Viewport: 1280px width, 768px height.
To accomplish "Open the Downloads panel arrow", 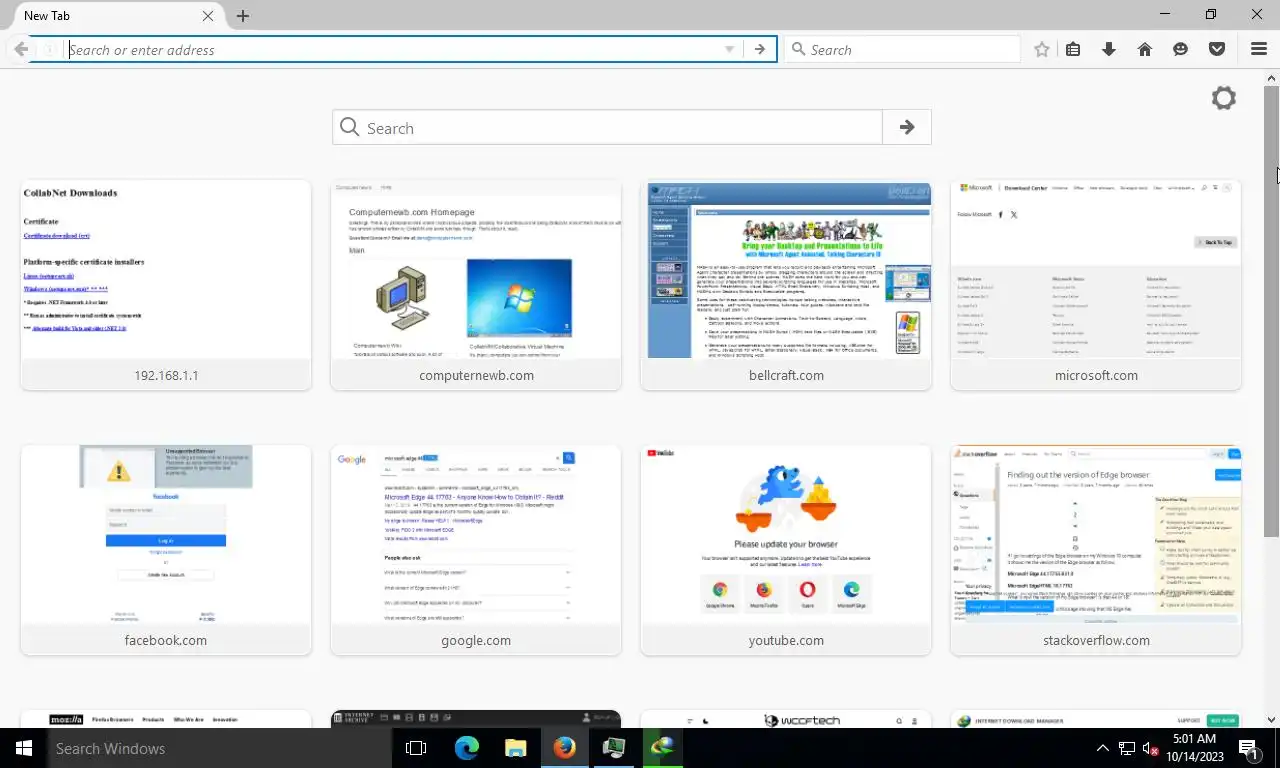I will tap(1108, 49).
